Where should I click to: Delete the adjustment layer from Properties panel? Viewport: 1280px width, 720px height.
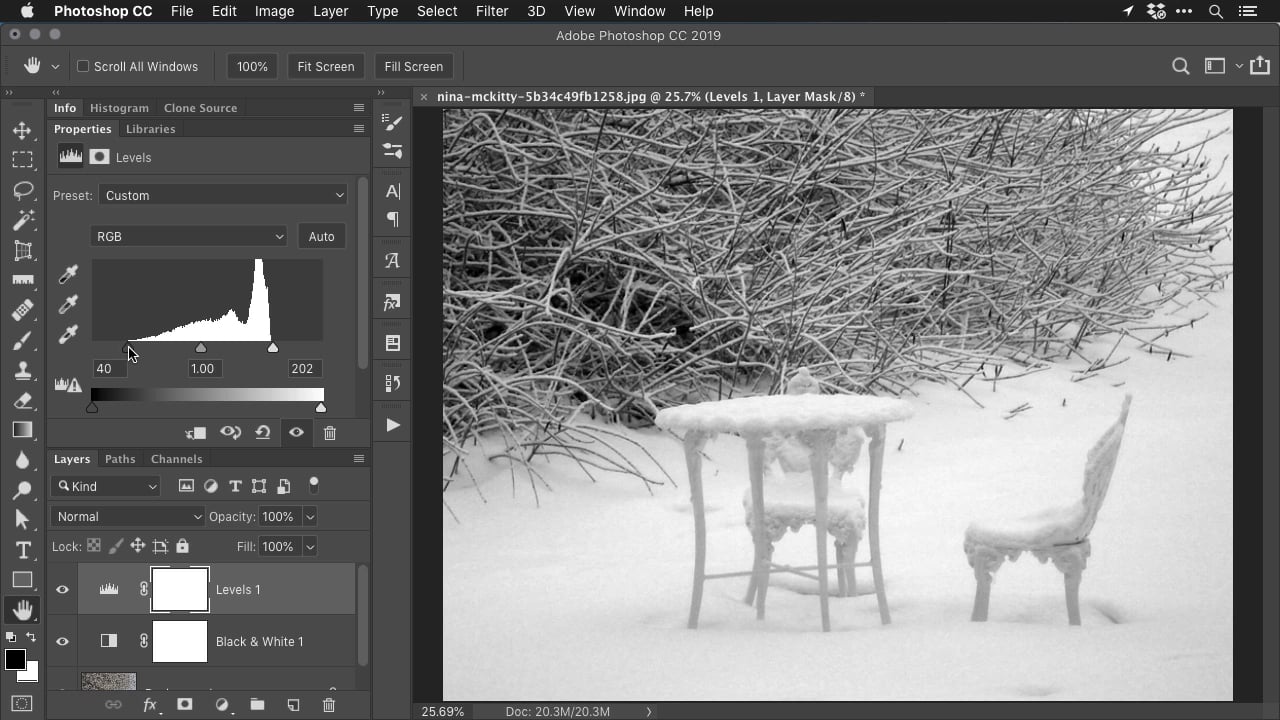[x=330, y=433]
